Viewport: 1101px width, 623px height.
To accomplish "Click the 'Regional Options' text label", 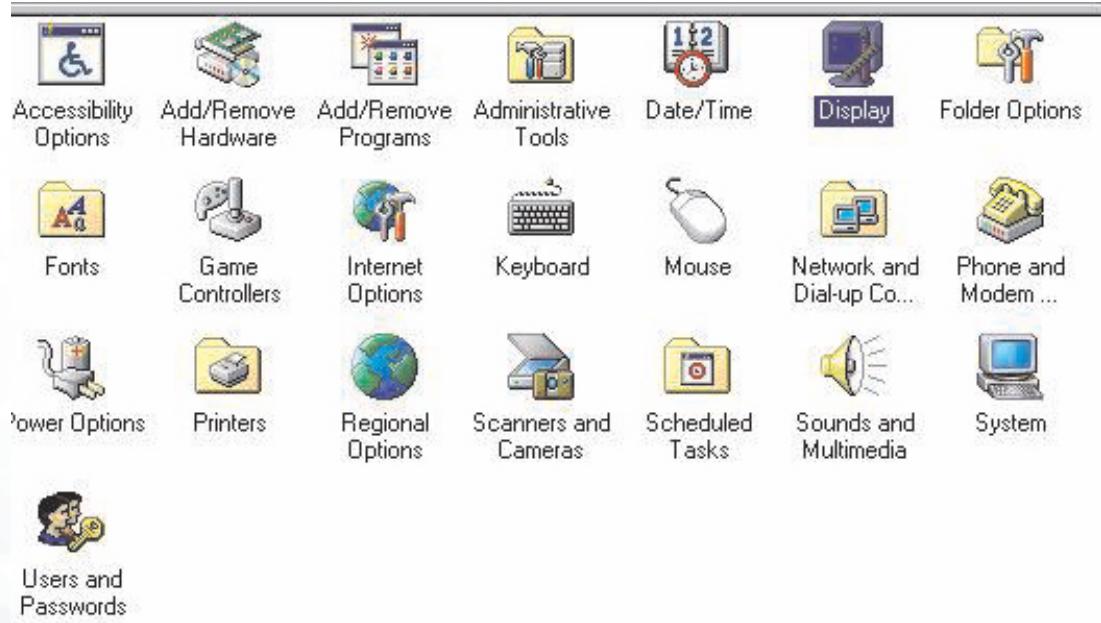I will (385, 436).
